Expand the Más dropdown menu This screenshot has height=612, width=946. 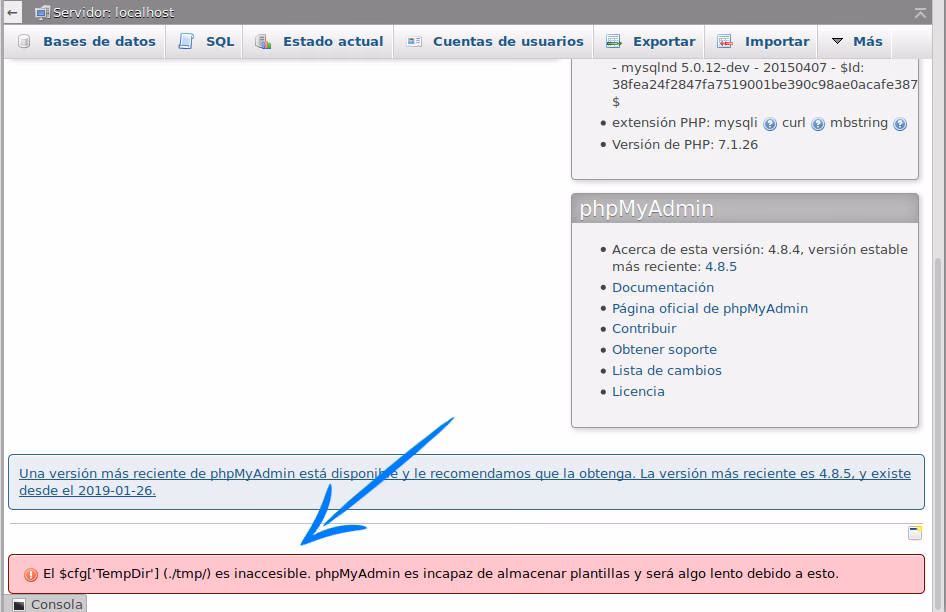tap(857, 42)
